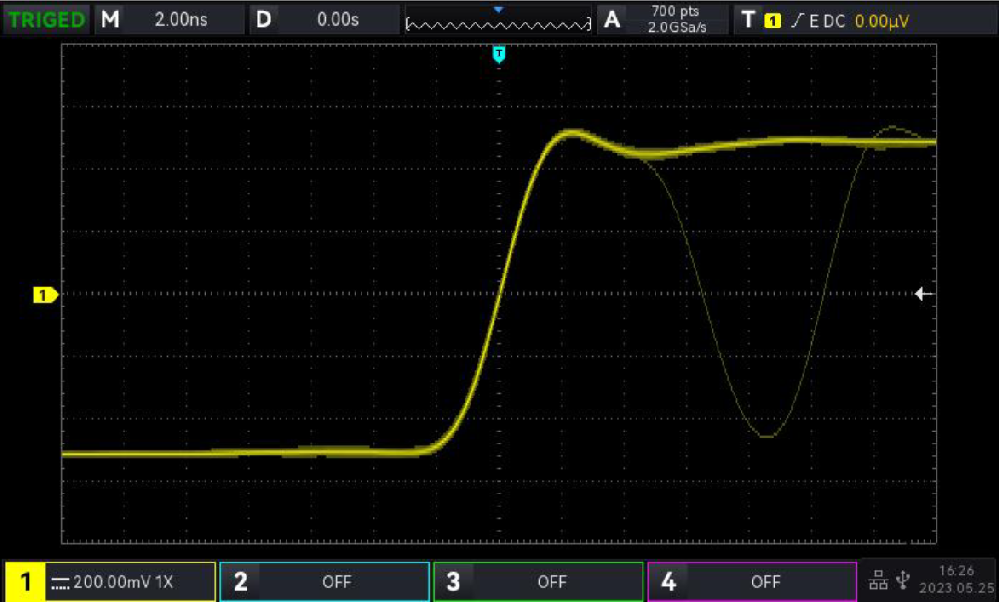
Task: Click the USB connection status icon
Action: 903,580
